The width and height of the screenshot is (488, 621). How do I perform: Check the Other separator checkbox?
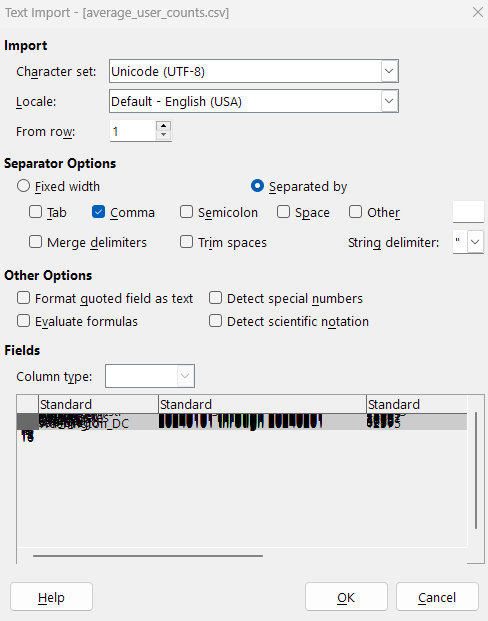coord(355,212)
